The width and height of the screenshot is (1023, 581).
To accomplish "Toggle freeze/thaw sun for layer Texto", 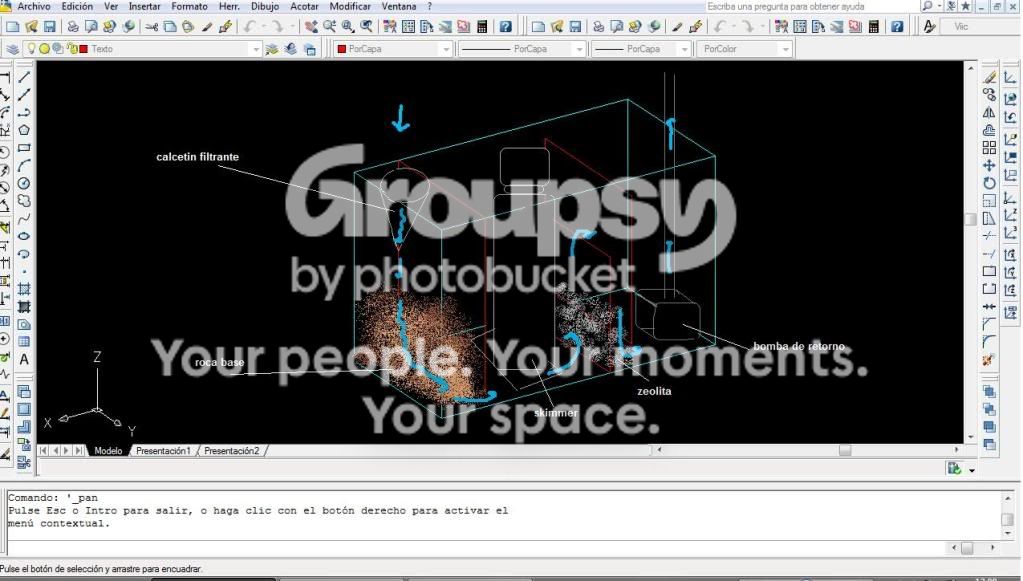I will coord(44,49).
